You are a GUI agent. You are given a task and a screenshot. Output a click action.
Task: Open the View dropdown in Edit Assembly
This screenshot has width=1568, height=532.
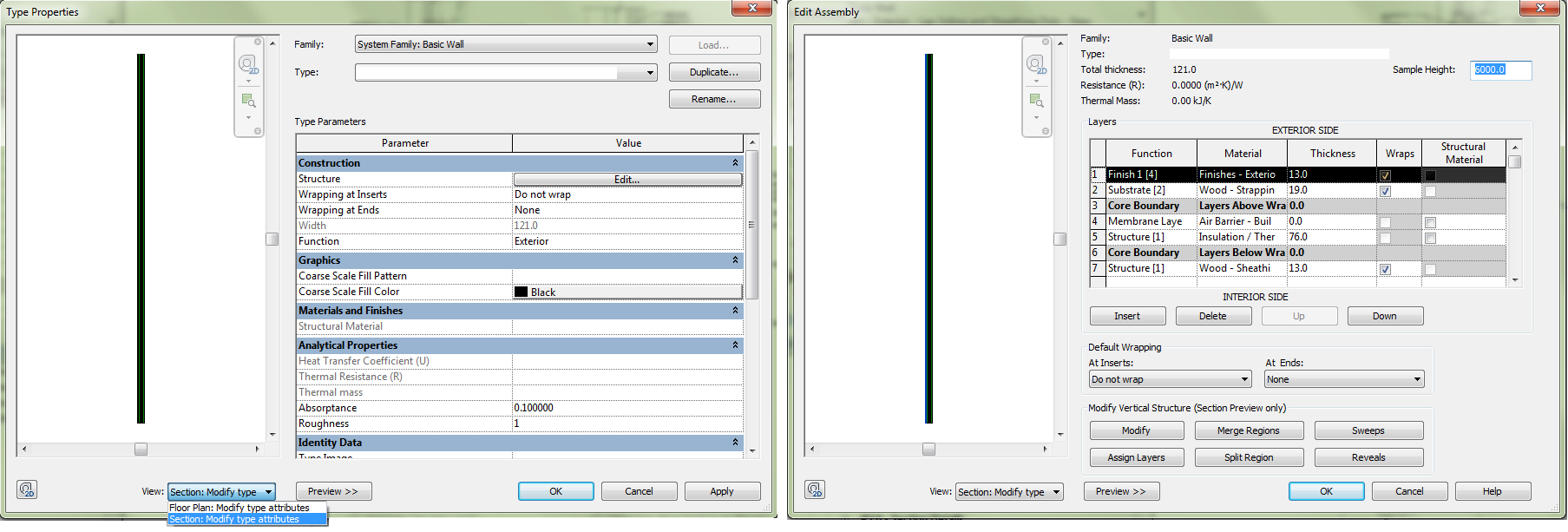[1009, 492]
